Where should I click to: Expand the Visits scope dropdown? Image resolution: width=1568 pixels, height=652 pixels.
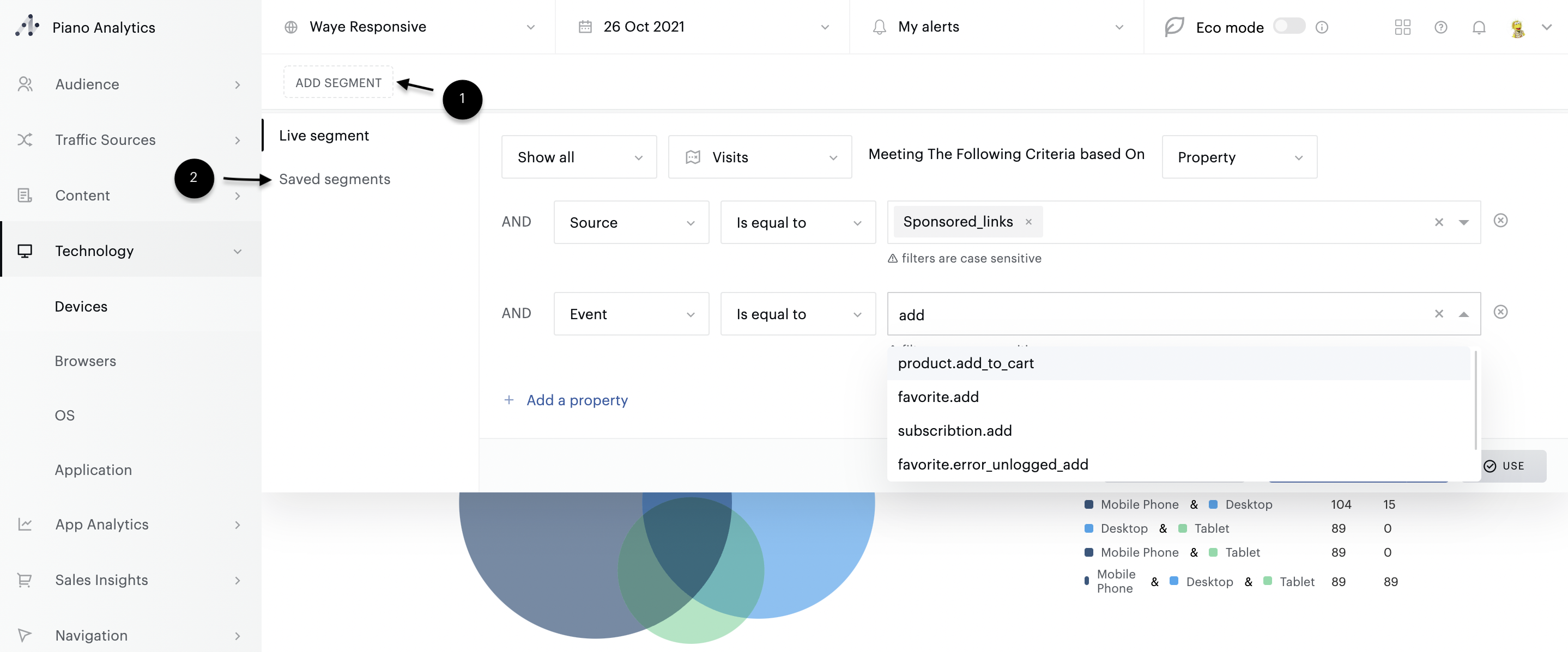pos(759,157)
